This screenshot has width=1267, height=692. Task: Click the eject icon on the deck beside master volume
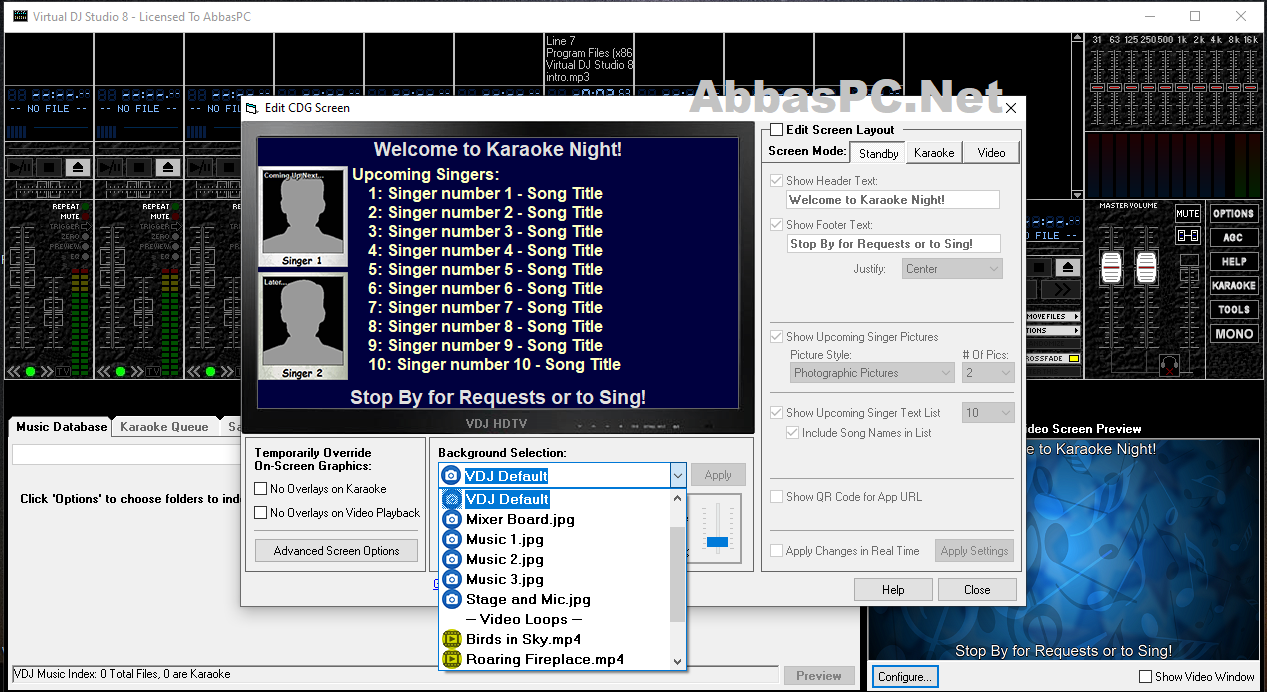1069,267
